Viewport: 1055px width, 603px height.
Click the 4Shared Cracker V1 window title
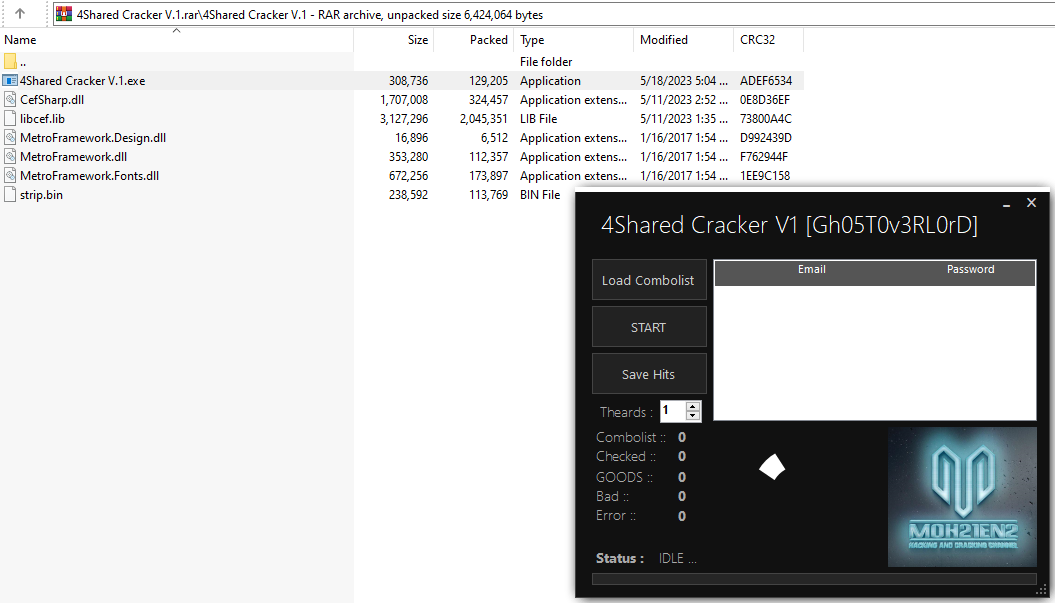point(789,224)
